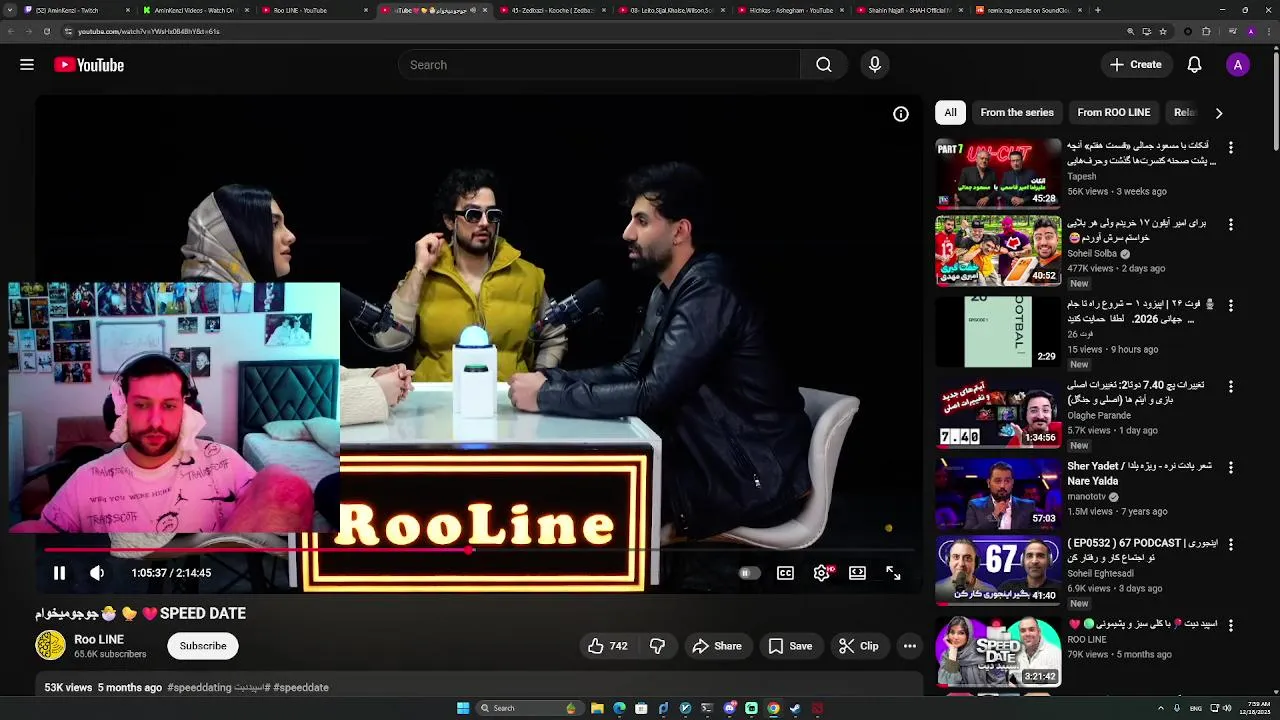Select the From ROO LINE chip
This screenshot has height=720, width=1280.
1114,113
